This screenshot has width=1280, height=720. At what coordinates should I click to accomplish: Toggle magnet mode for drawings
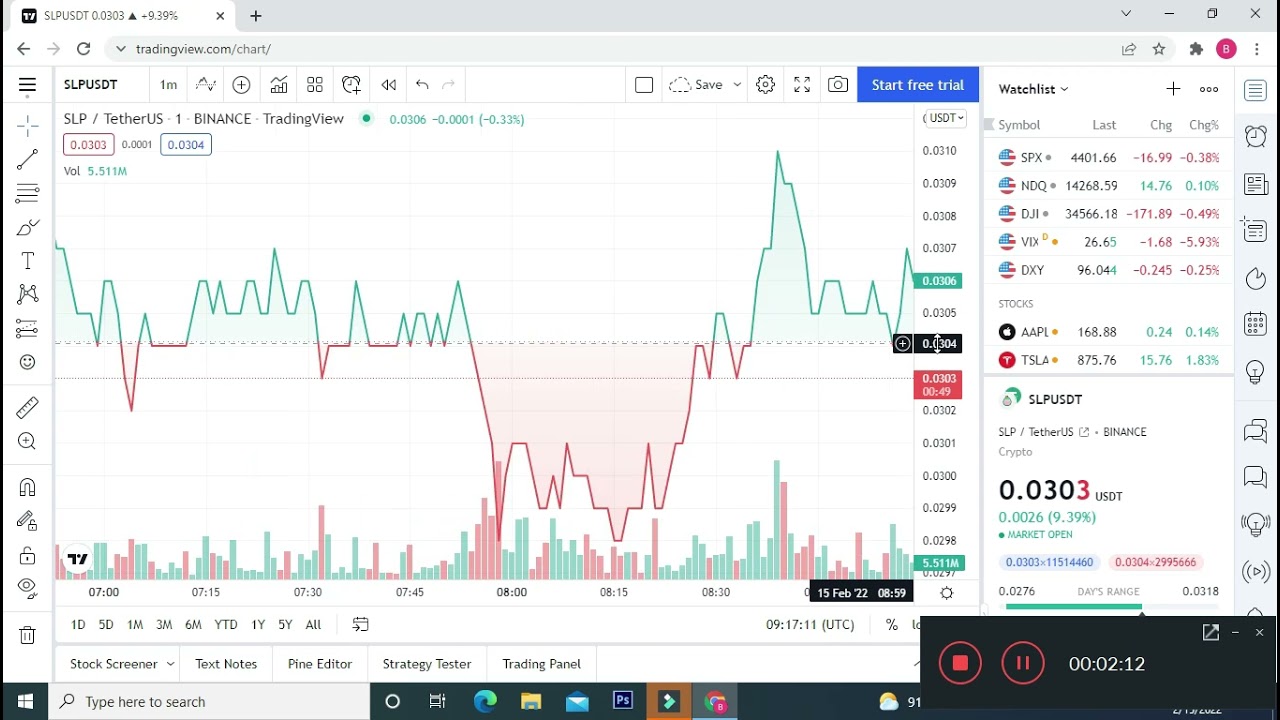[x=27, y=487]
